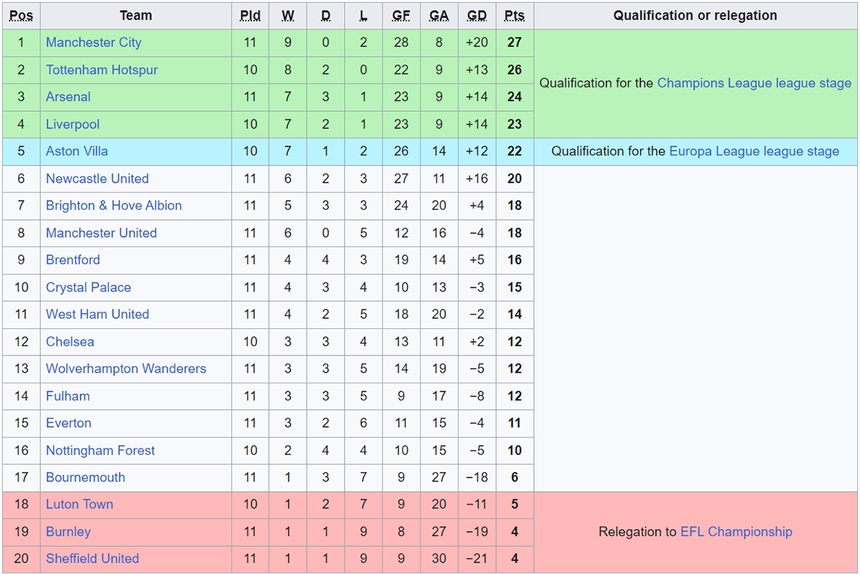The height and width of the screenshot is (574, 860).
Task: Open the Wolverhampton Wanderers link
Action: point(126,368)
